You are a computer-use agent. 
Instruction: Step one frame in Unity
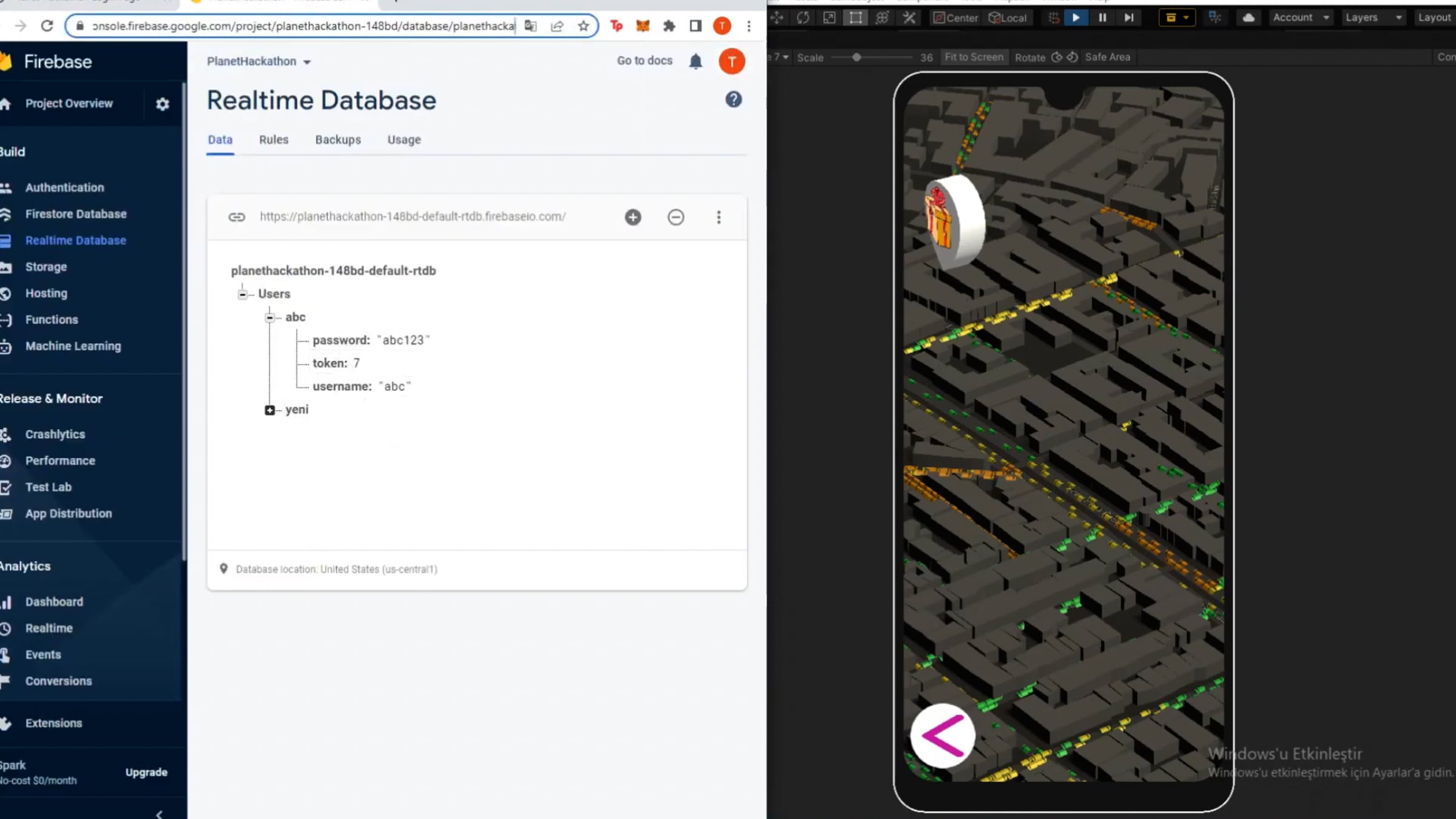(1128, 18)
